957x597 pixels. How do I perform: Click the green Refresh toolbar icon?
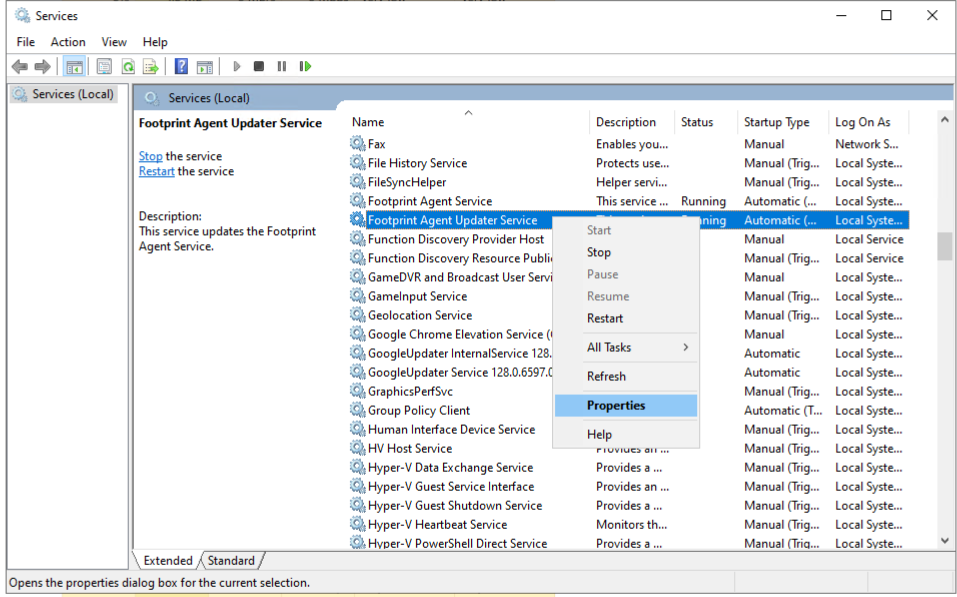[128, 66]
